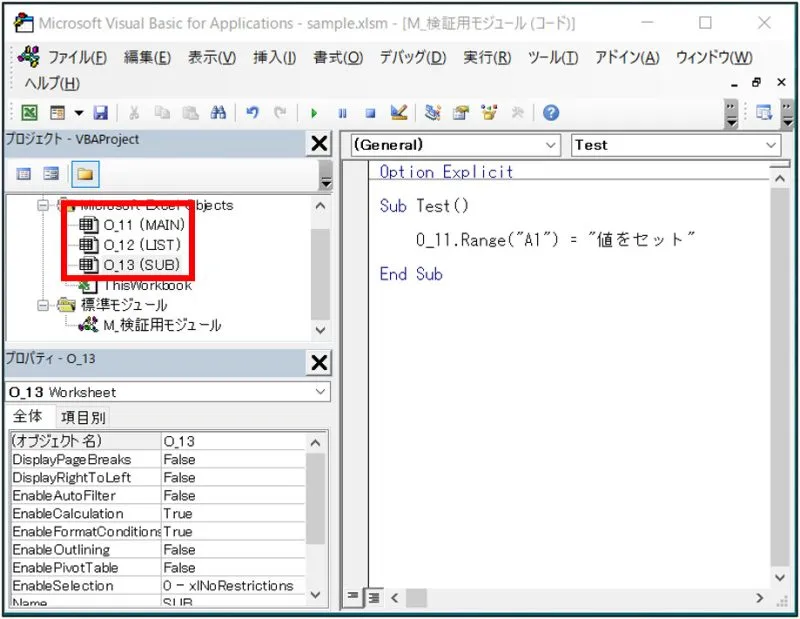
Task: Collapse Microsoft Excel Objects folder
Action: (43, 205)
